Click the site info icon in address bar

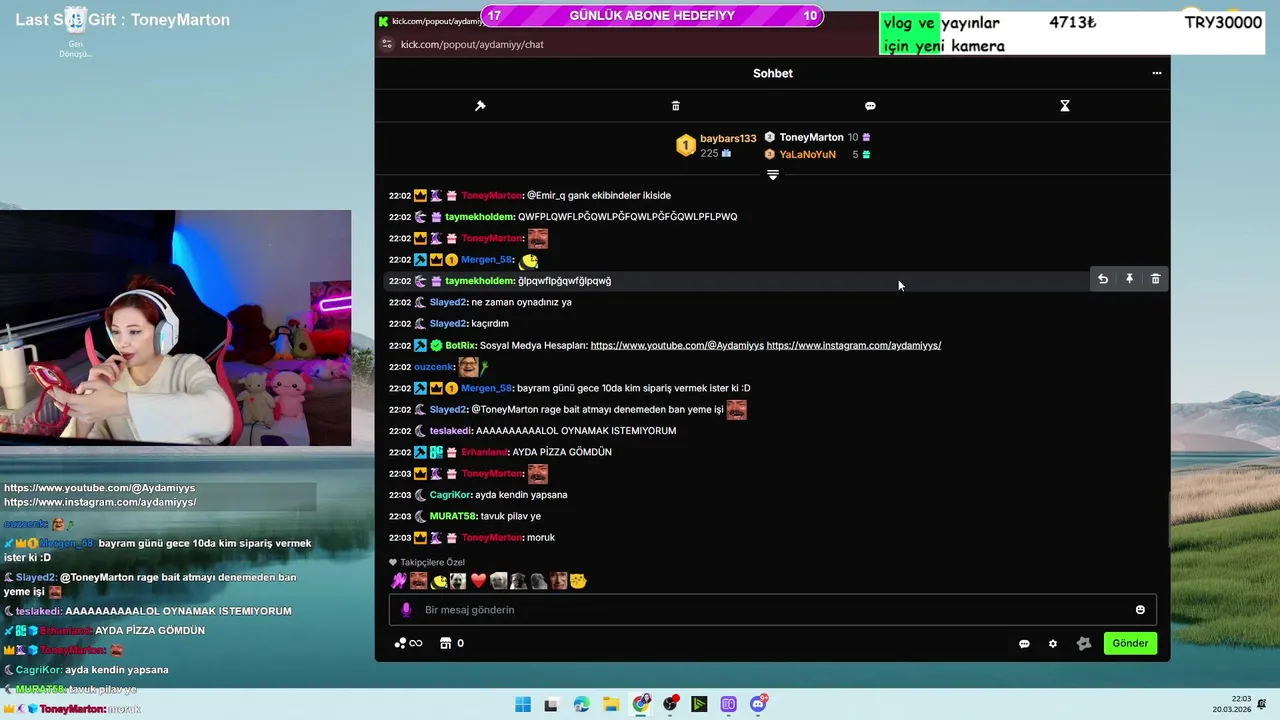[x=387, y=44]
